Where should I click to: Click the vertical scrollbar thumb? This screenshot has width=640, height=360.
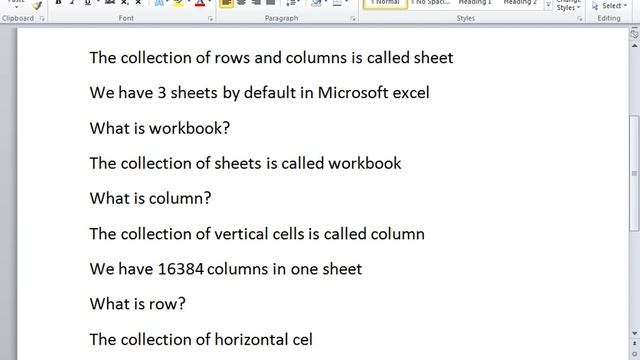coord(634,173)
